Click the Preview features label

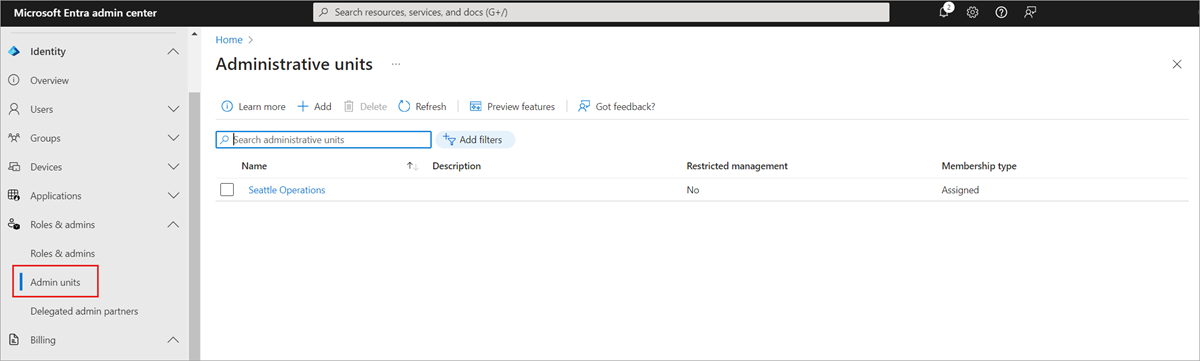(x=521, y=106)
